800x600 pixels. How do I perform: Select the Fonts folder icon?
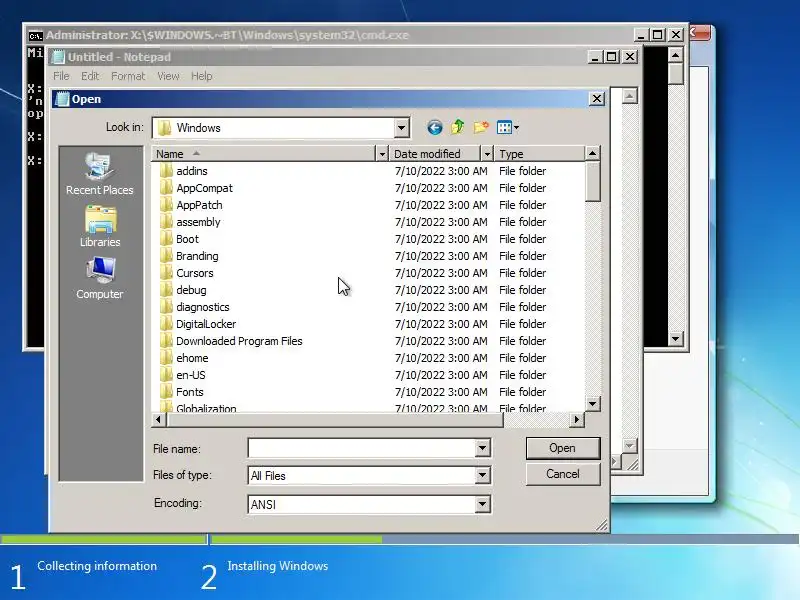(166, 392)
